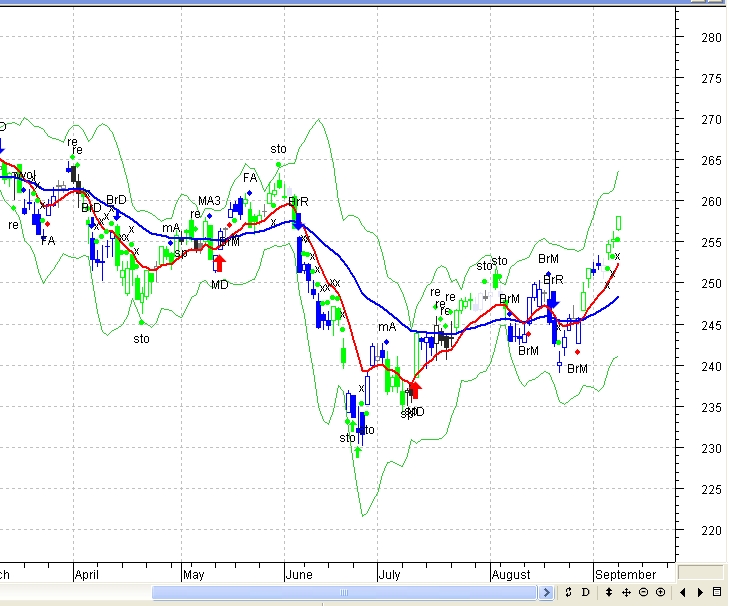Image resolution: width=729 pixels, height=606 pixels.
Task: Click the vertical stretch double-arrow icon
Action: pos(609,592)
